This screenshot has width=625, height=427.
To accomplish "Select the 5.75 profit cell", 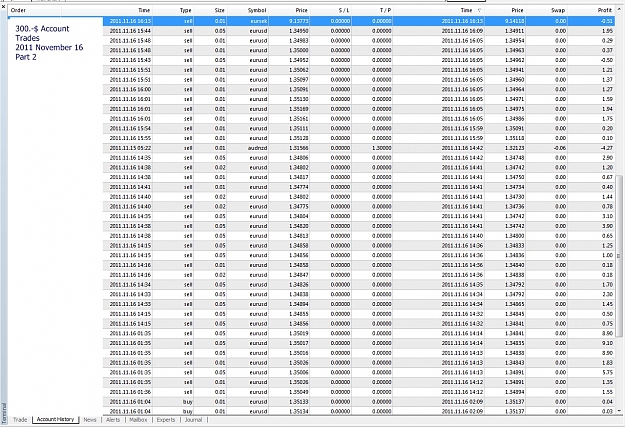I will click(607, 372).
